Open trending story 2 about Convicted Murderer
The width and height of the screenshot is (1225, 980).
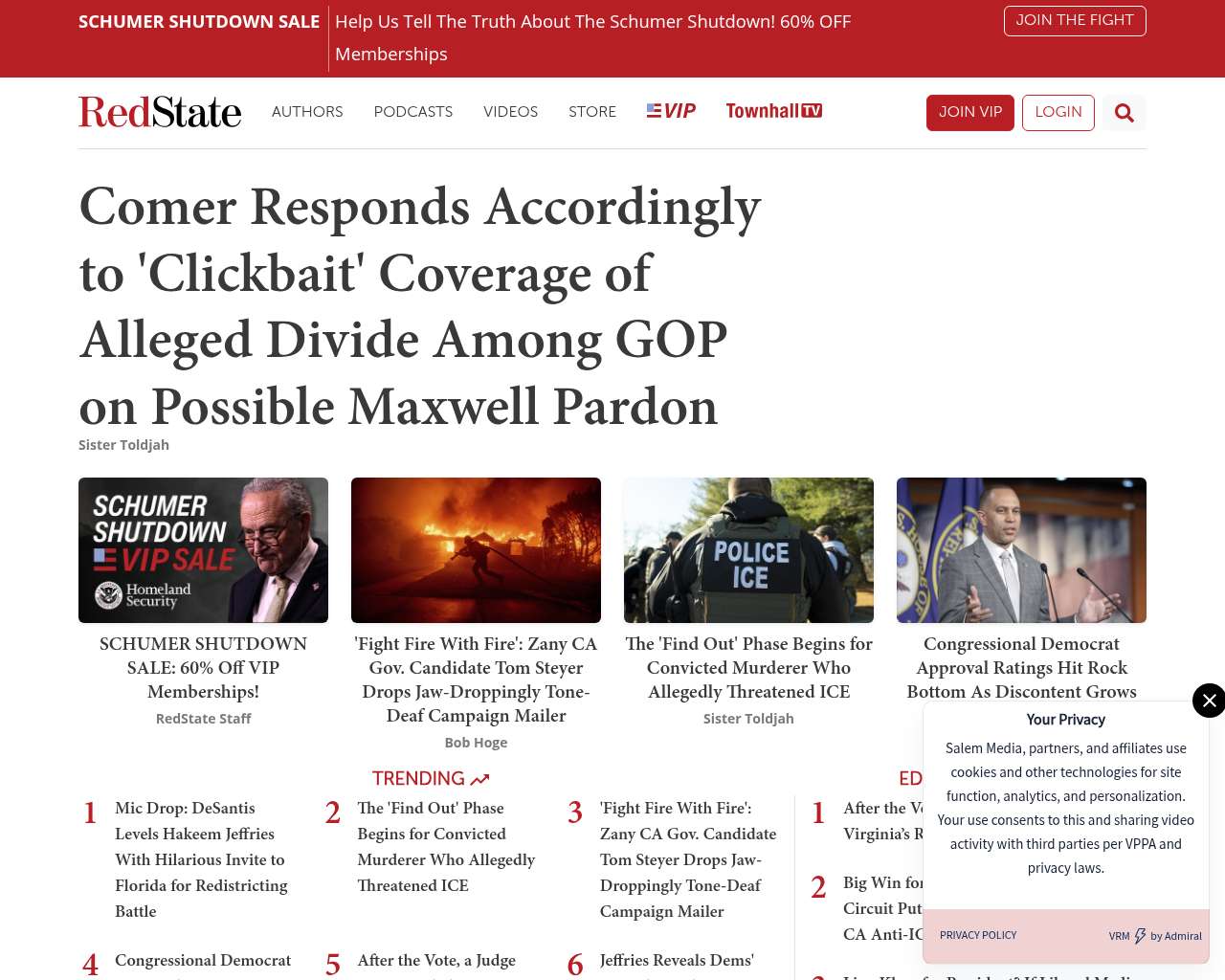click(446, 847)
